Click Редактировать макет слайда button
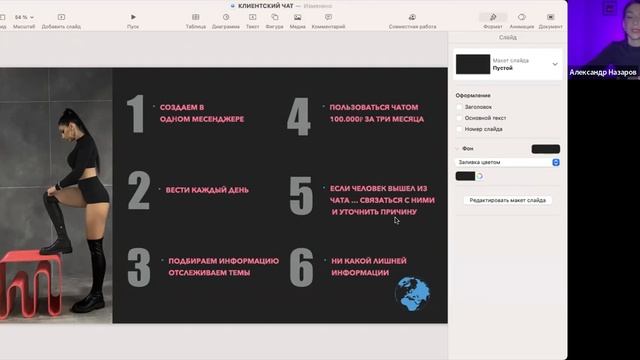The width and height of the screenshot is (640, 360). click(507, 200)
